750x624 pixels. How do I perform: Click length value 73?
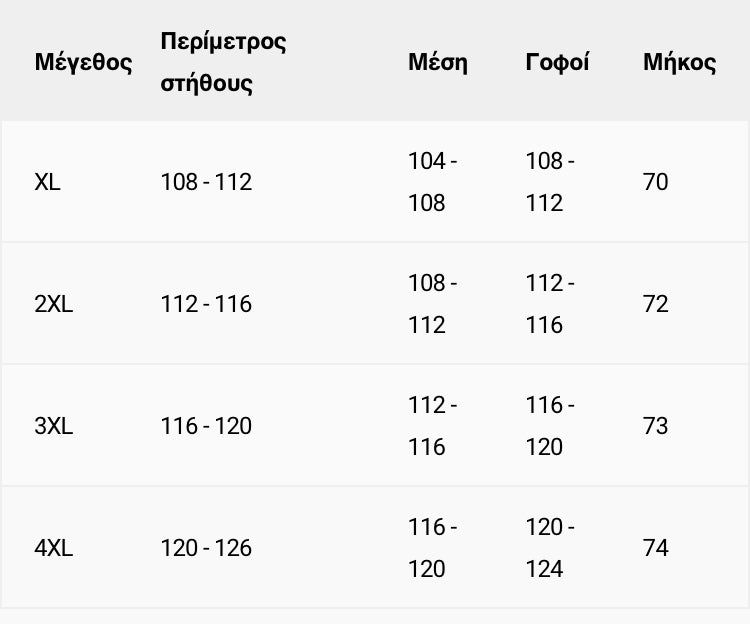click(655, 426)
